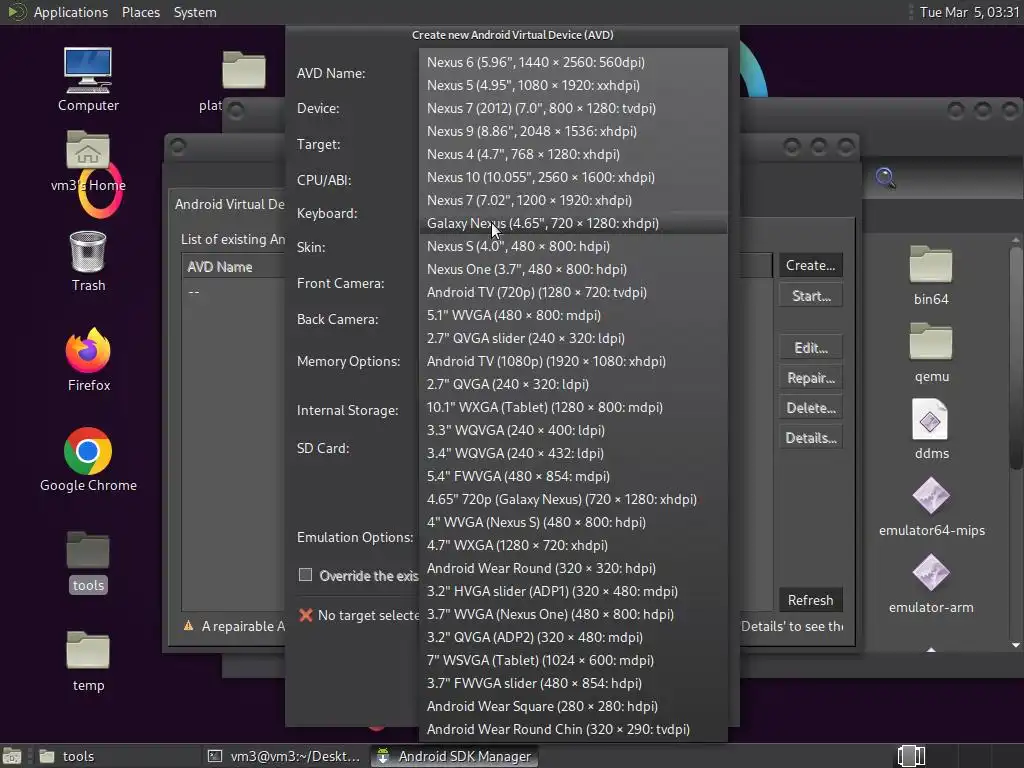Launch Google Chrome from the desktop
The image size is (1024, 768).
point(88,451)
